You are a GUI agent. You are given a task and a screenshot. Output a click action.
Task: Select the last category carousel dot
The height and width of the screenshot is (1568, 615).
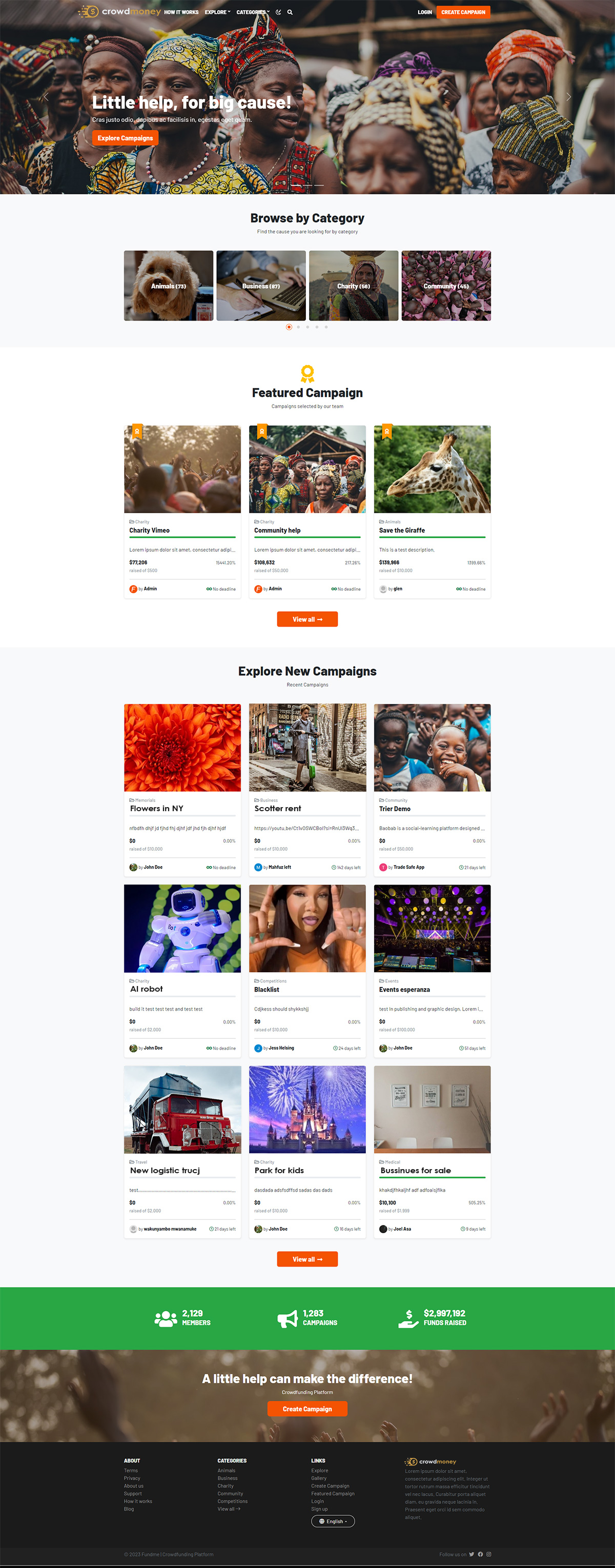pos(326,327)
